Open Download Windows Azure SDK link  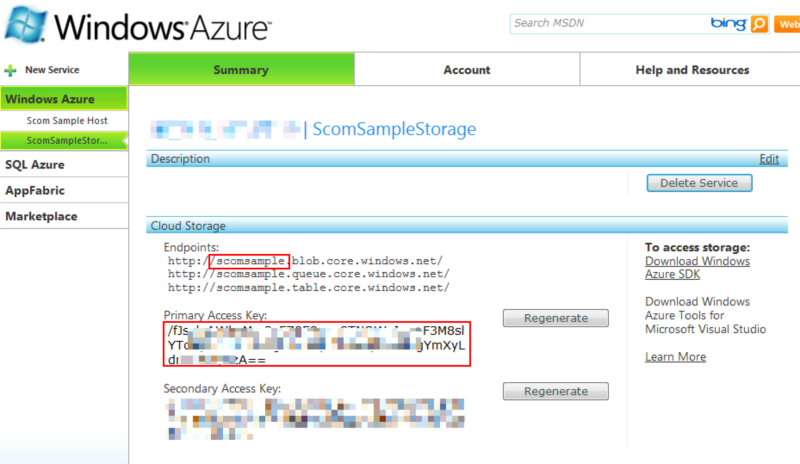[x=697, y=267]
